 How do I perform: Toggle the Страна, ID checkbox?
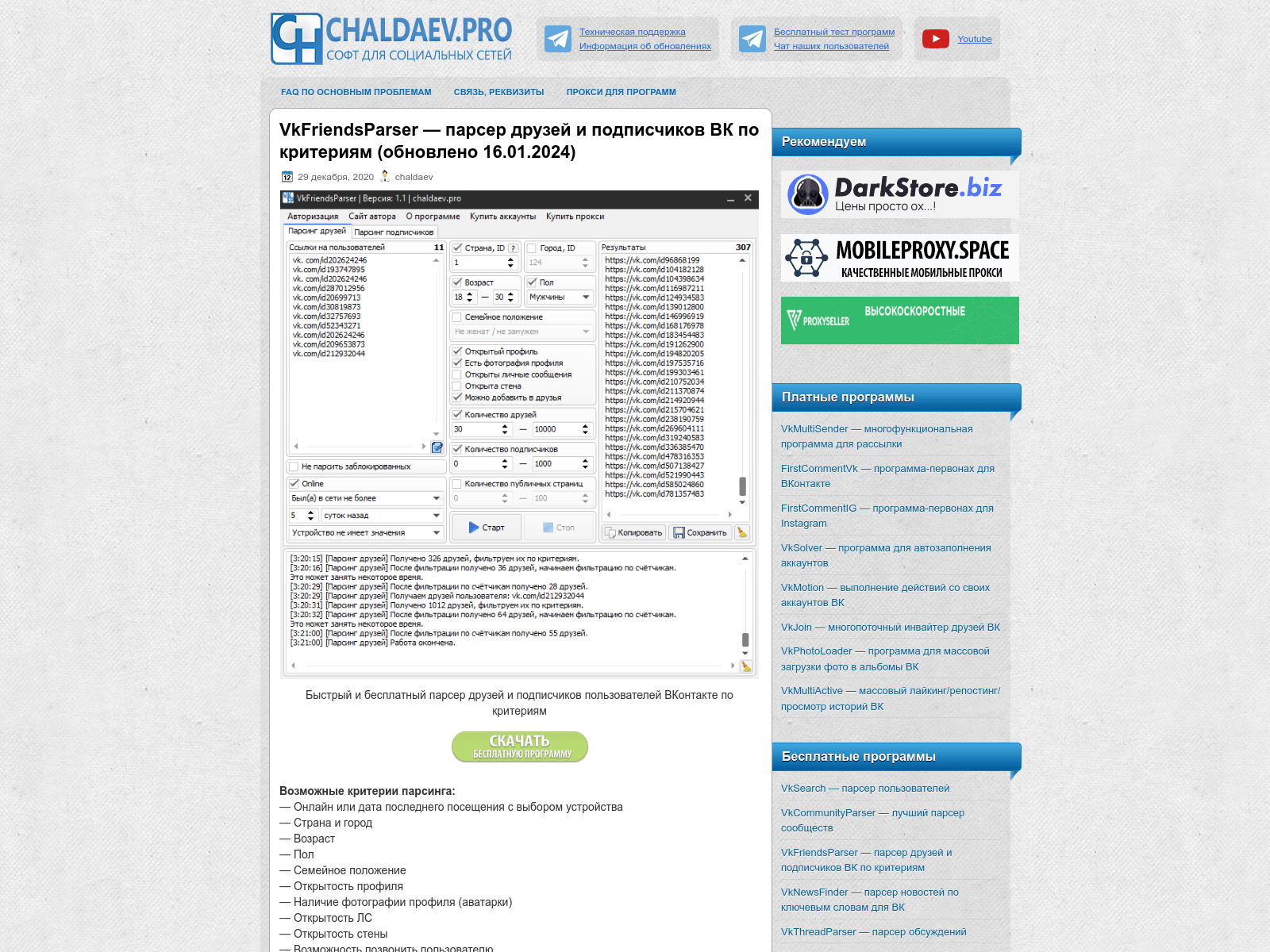click(457, 248)
